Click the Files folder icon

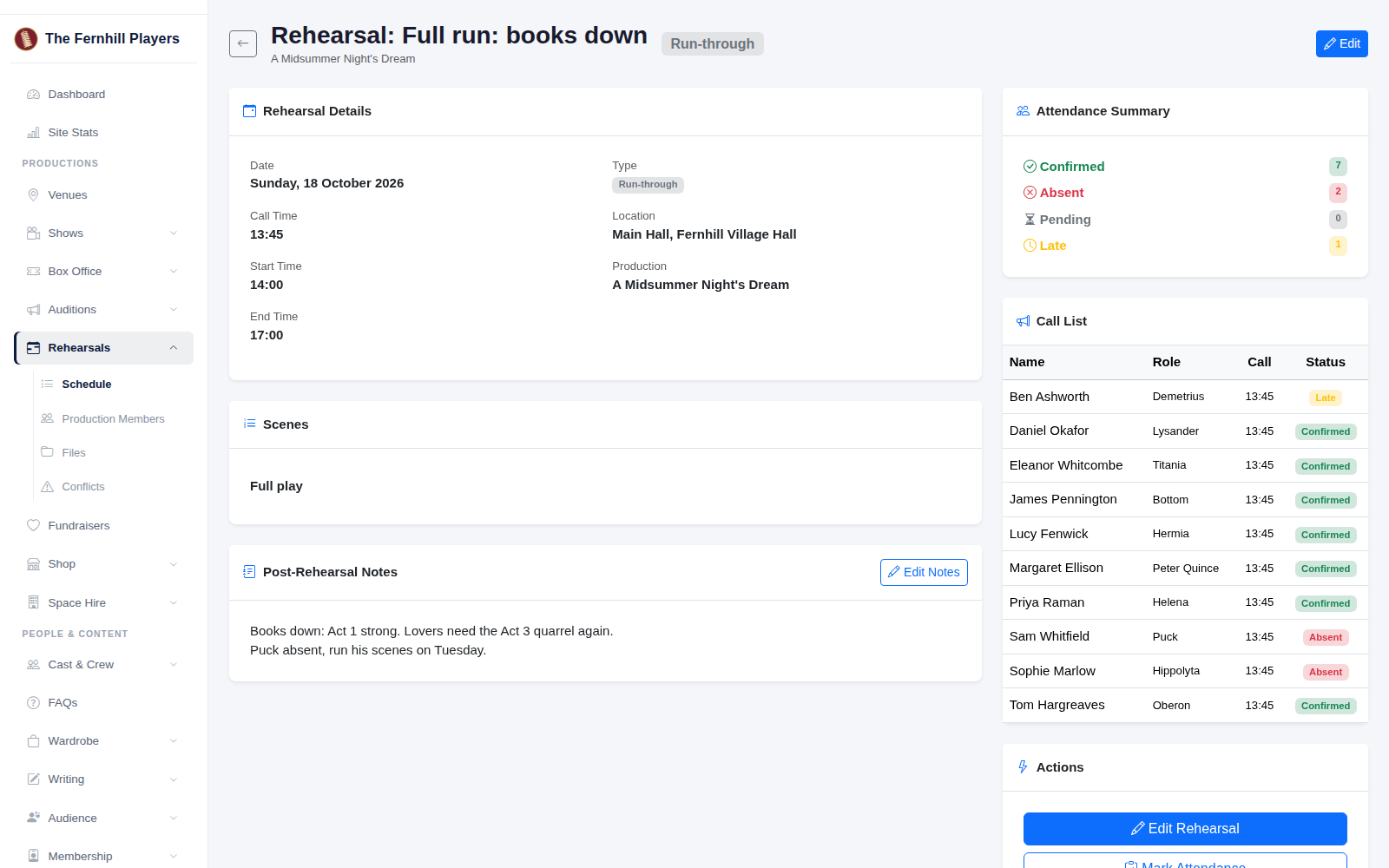coord(48,452)
